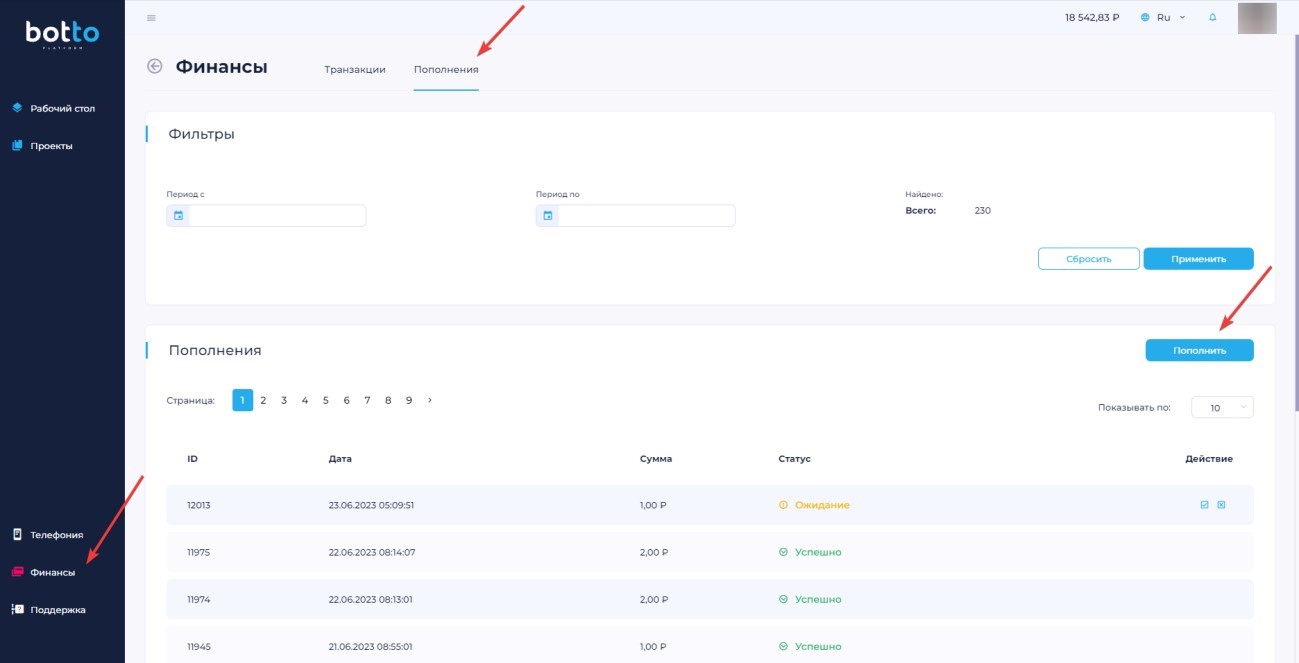Switch to the Транзакции tab
1299x663 pixels.
point(355,70)
